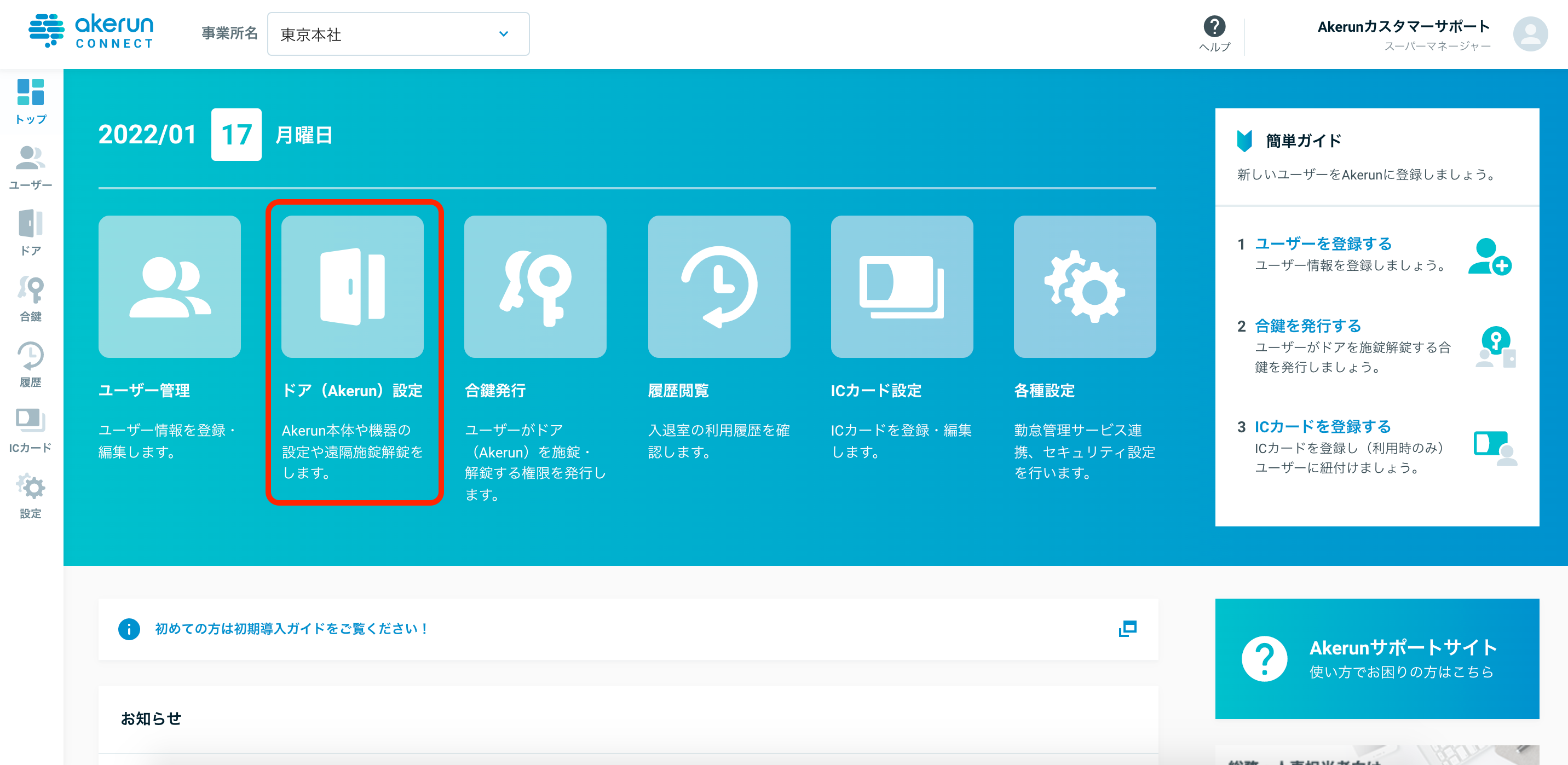Click the 2022/01 date text

147,135
